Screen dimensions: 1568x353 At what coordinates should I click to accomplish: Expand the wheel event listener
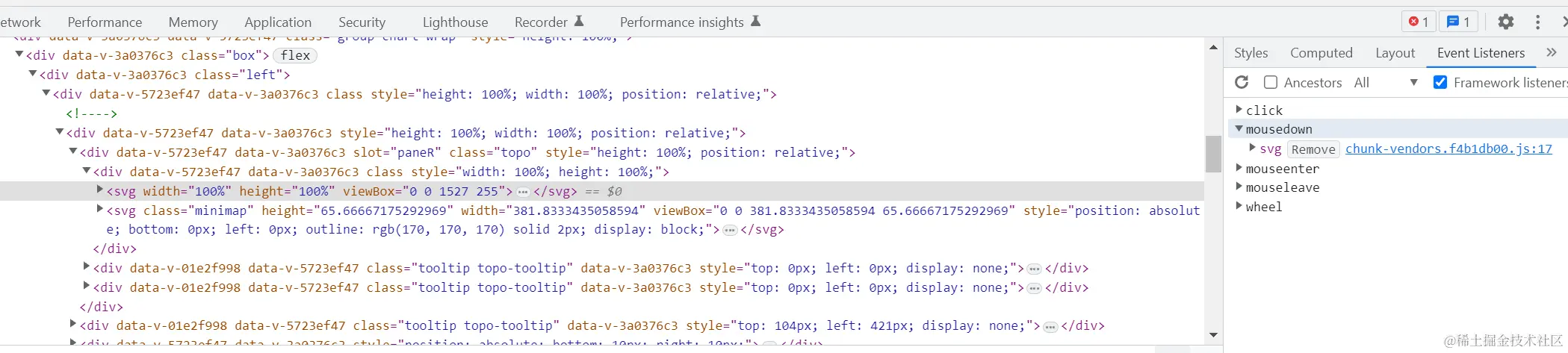point(1239,206)
